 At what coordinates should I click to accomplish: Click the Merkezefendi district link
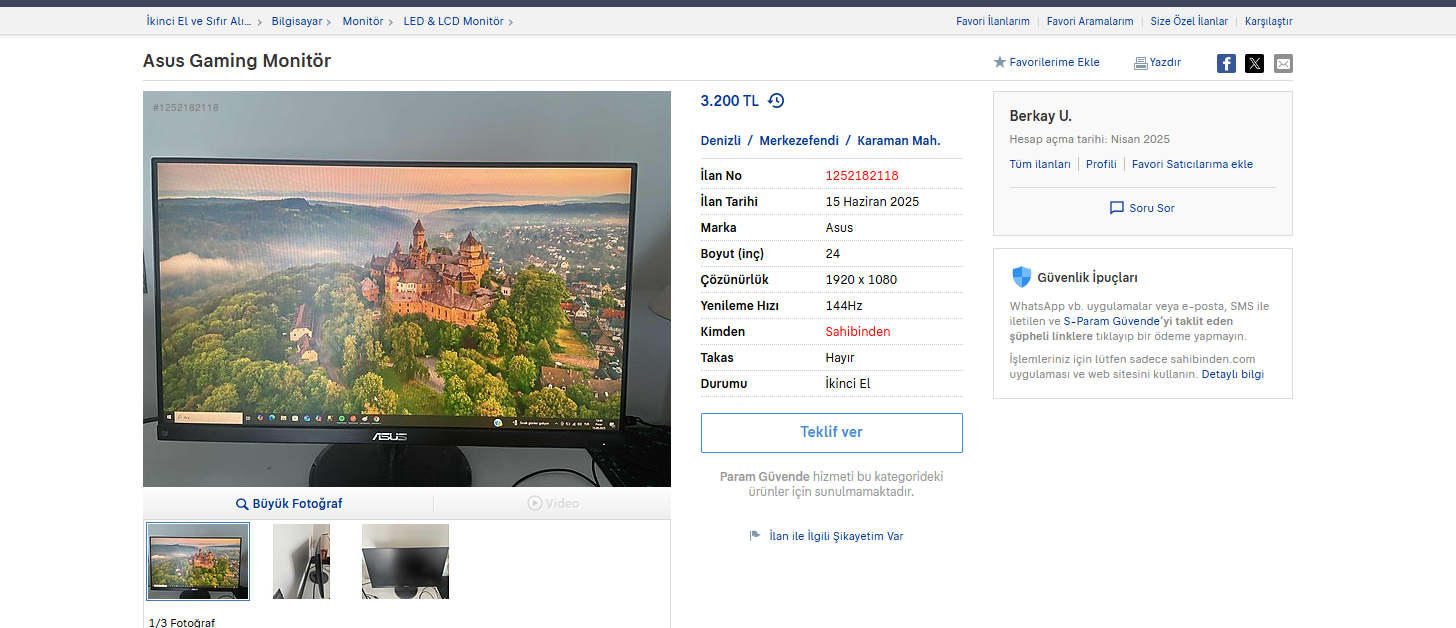pos(799,141)
